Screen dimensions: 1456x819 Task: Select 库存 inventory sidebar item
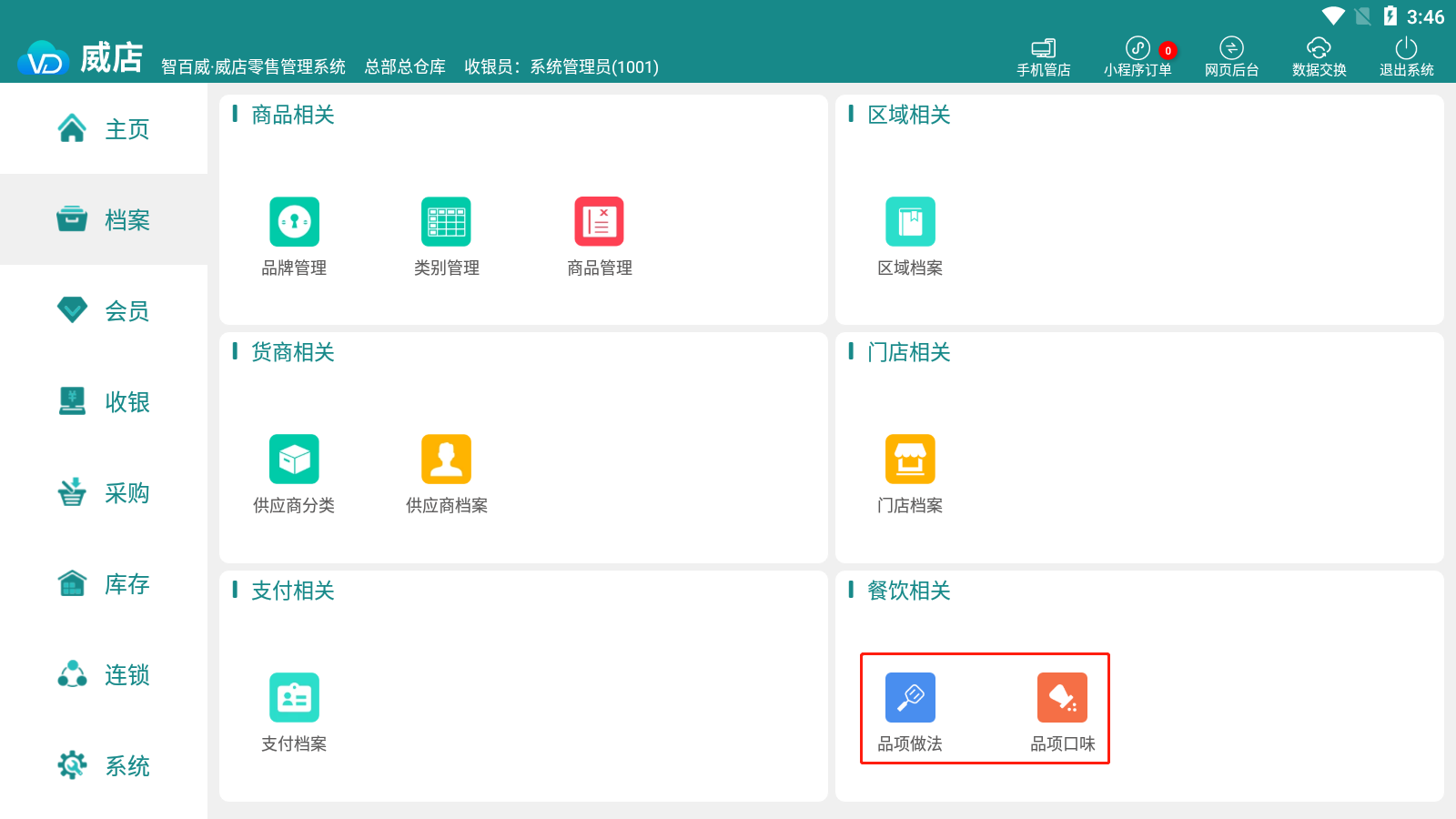tap(104, 584)
